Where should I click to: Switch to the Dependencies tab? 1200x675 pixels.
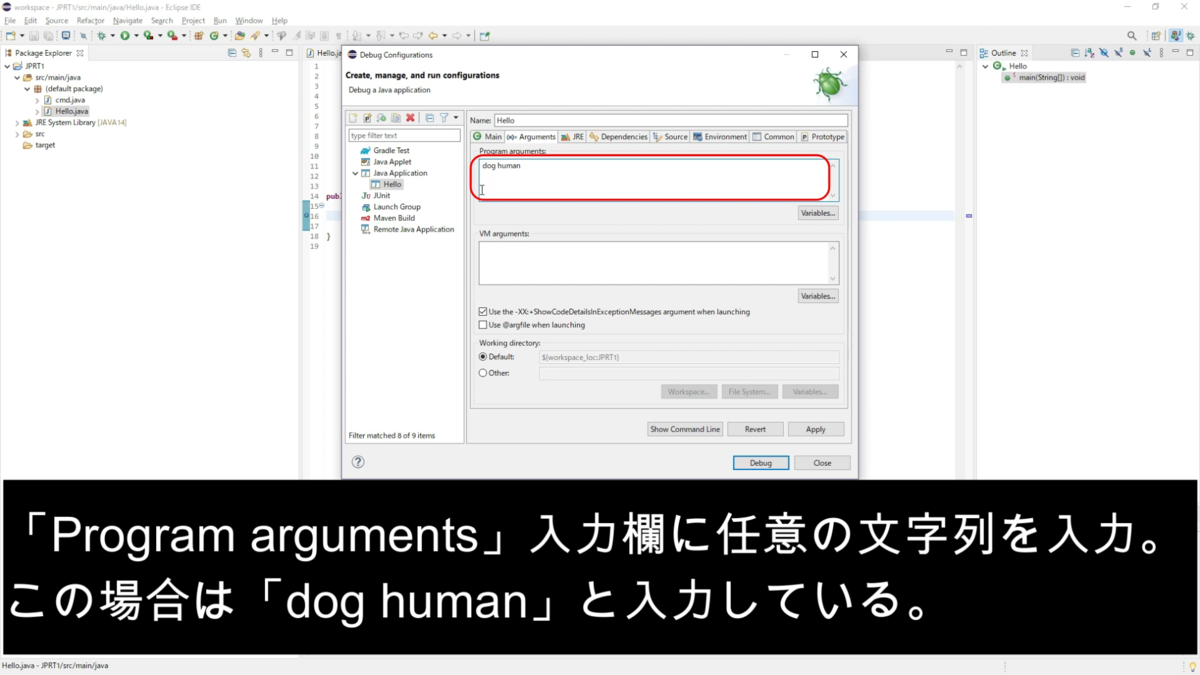coord(619,137)
